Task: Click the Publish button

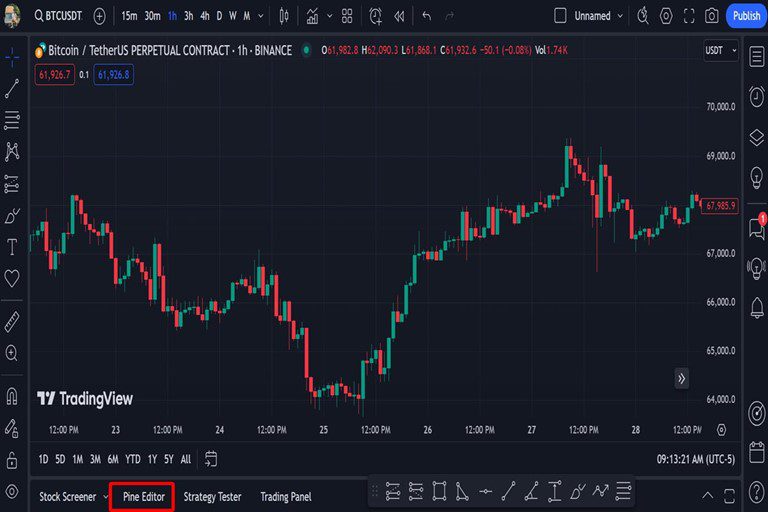Action: coord(746,16)
